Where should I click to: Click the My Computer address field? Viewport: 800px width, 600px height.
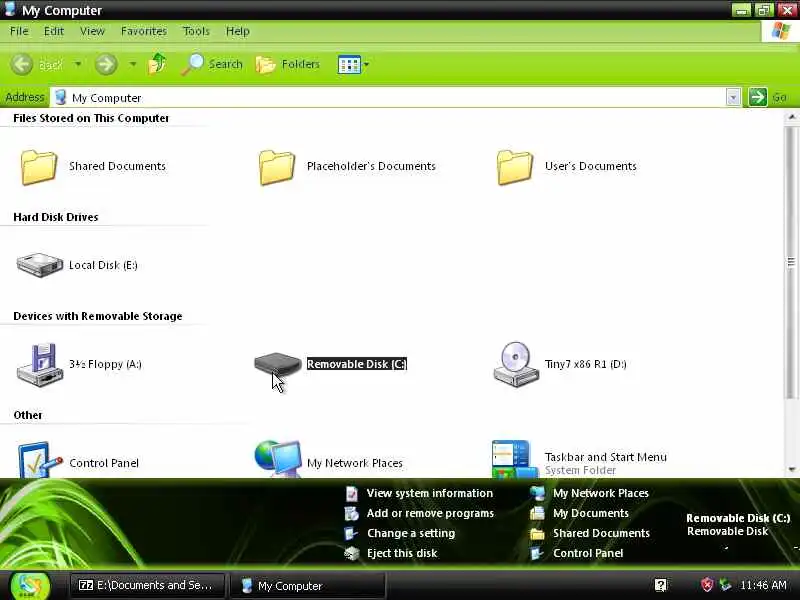pyautogui.click(x=388, y=97)
